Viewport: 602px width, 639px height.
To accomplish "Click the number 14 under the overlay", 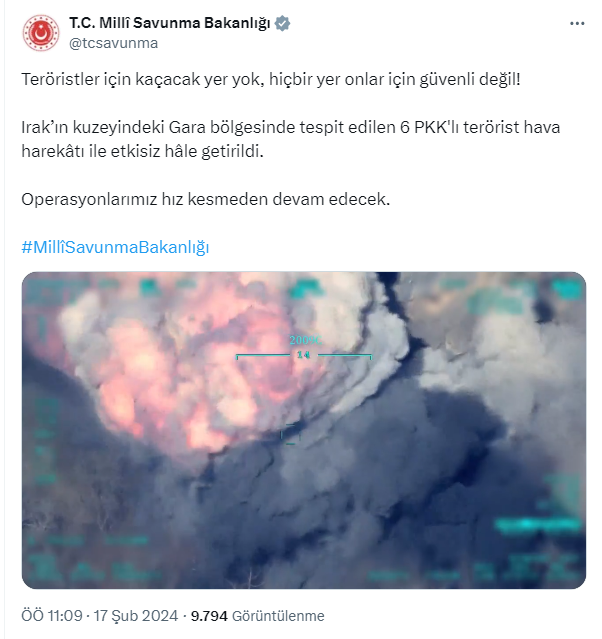I will [x=304, y=355].
